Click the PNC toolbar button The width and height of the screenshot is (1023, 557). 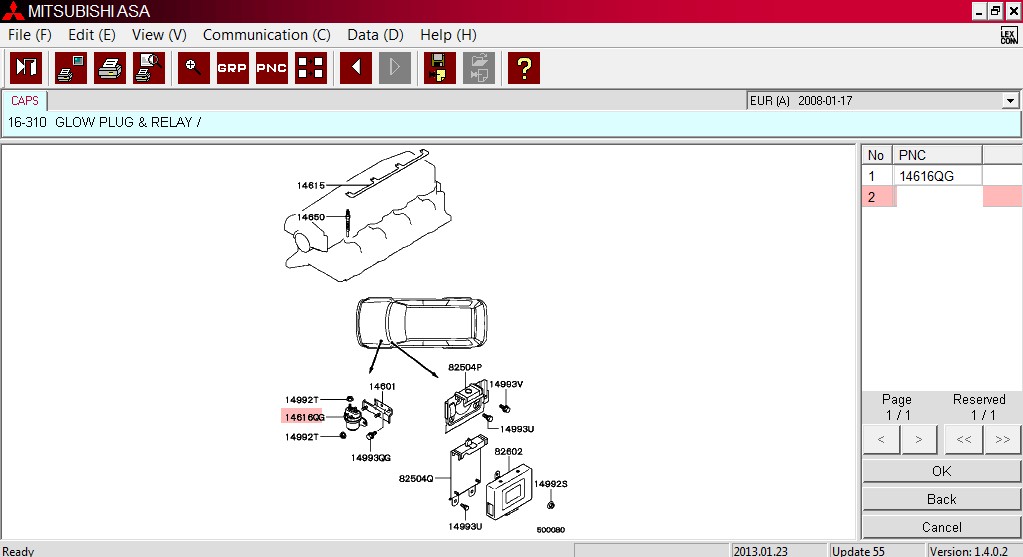coord(272,68)
